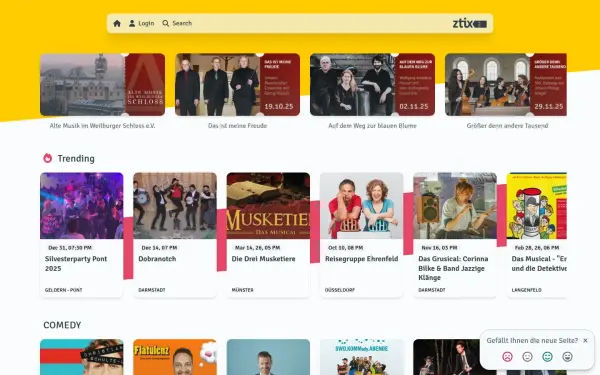The height and width of the screenshot is (375, 600).
Task: Click the 'Das Grusical: Corinna Bilke & Band' title
Action: (x=453, y=268)
